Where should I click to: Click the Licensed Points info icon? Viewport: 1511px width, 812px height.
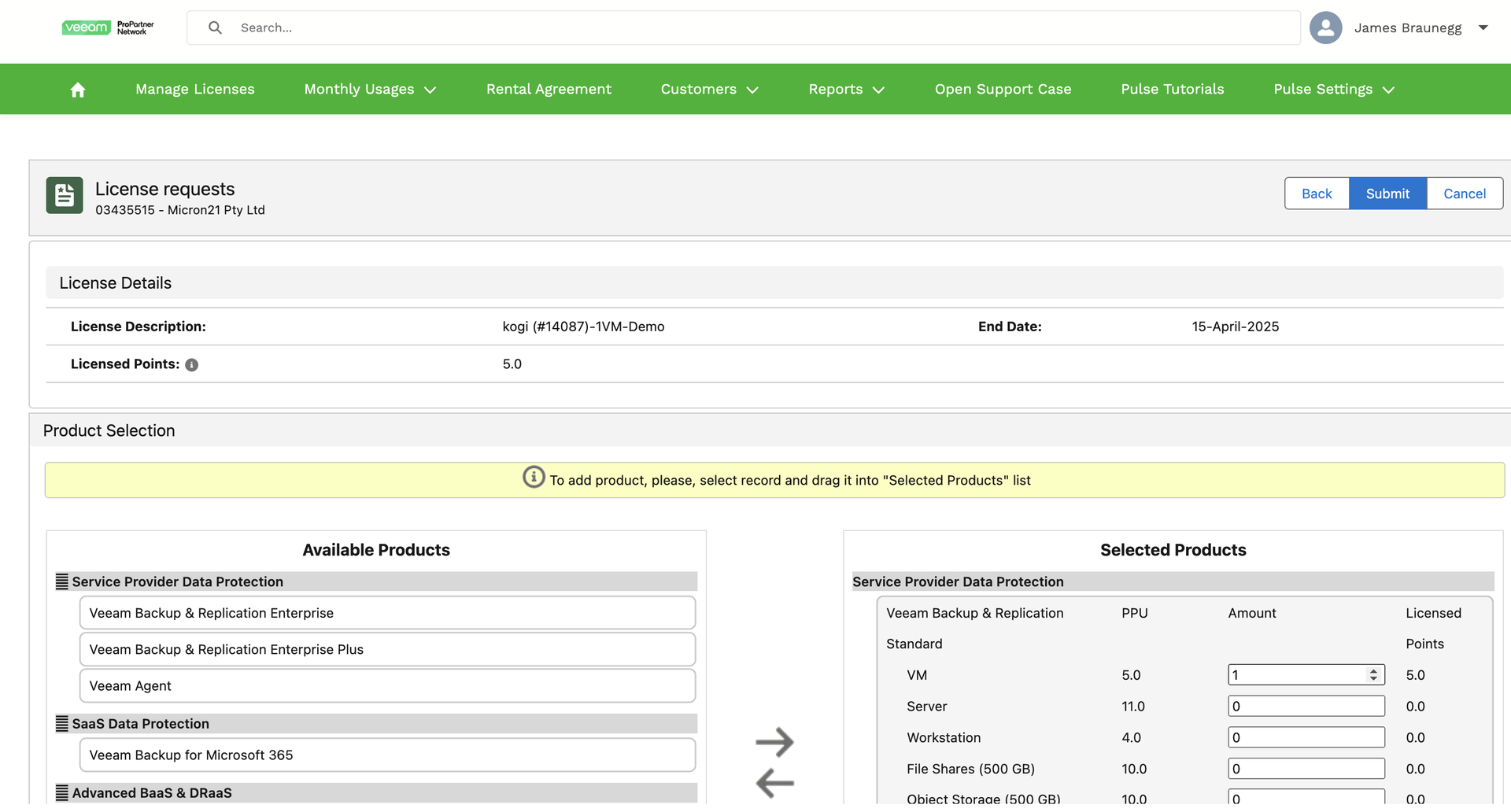click(x=192, y=365)
